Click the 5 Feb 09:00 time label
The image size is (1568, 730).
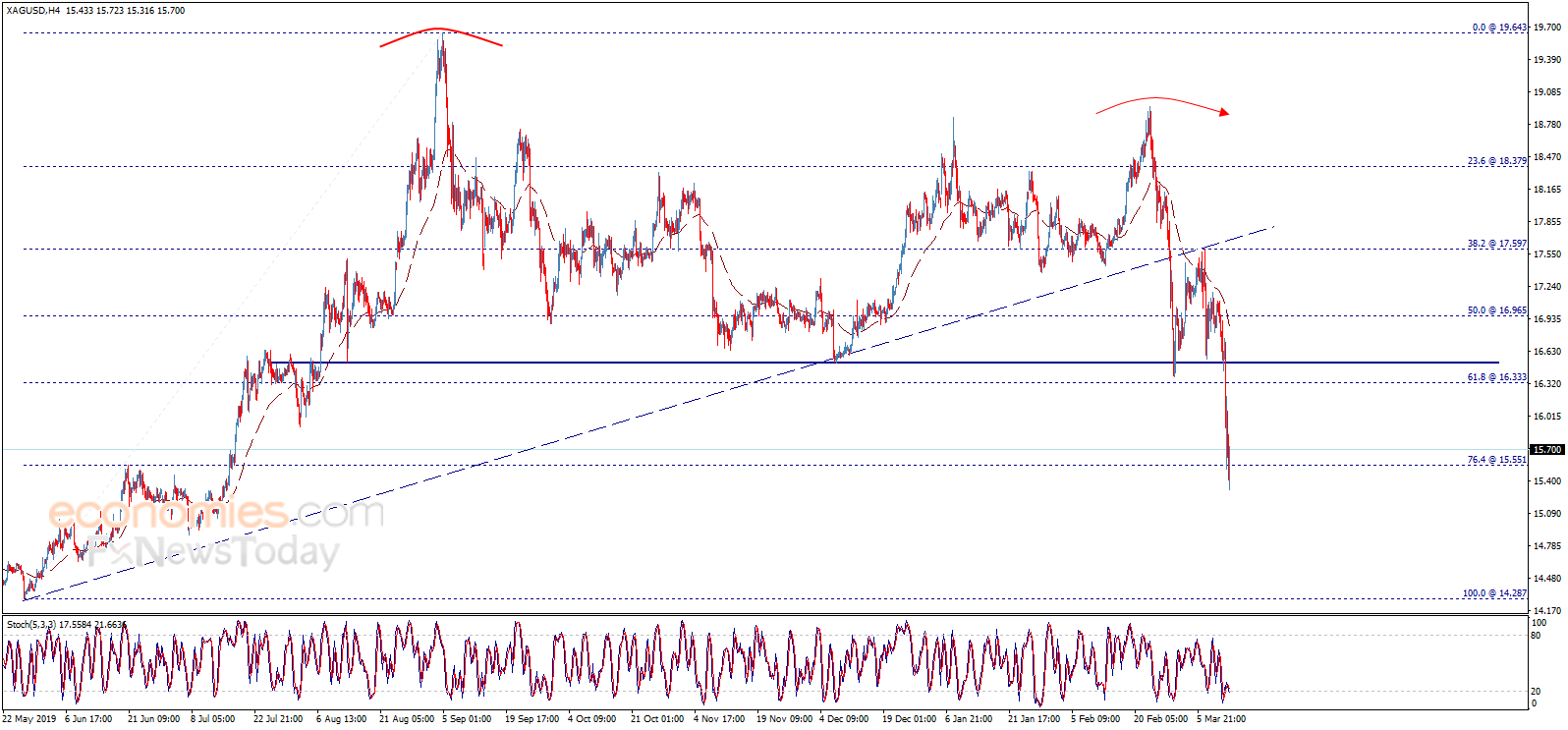(x=1095, y=719)
